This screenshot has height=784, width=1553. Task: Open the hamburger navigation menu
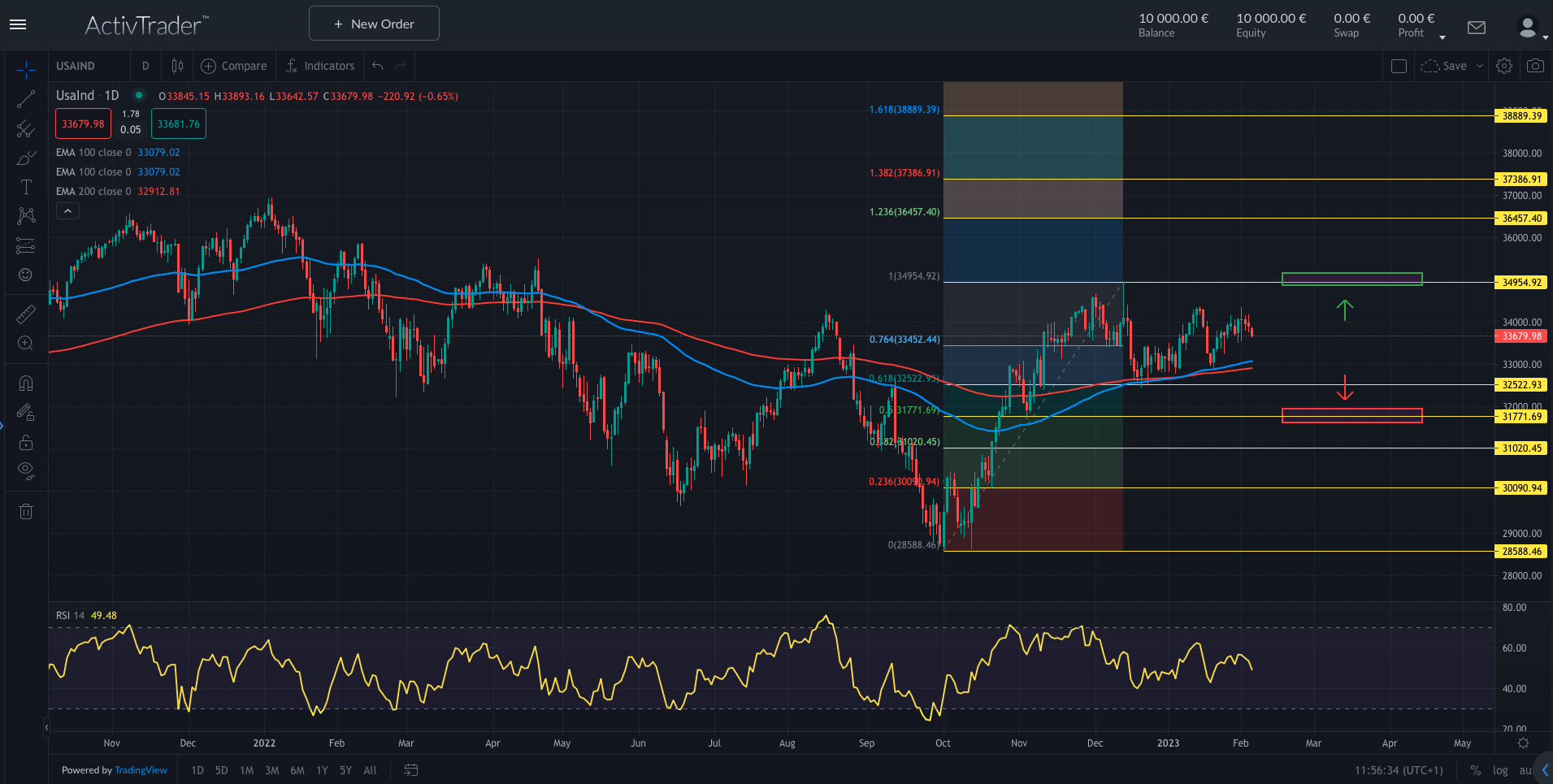pyautogui.click(x=18, y=24)
